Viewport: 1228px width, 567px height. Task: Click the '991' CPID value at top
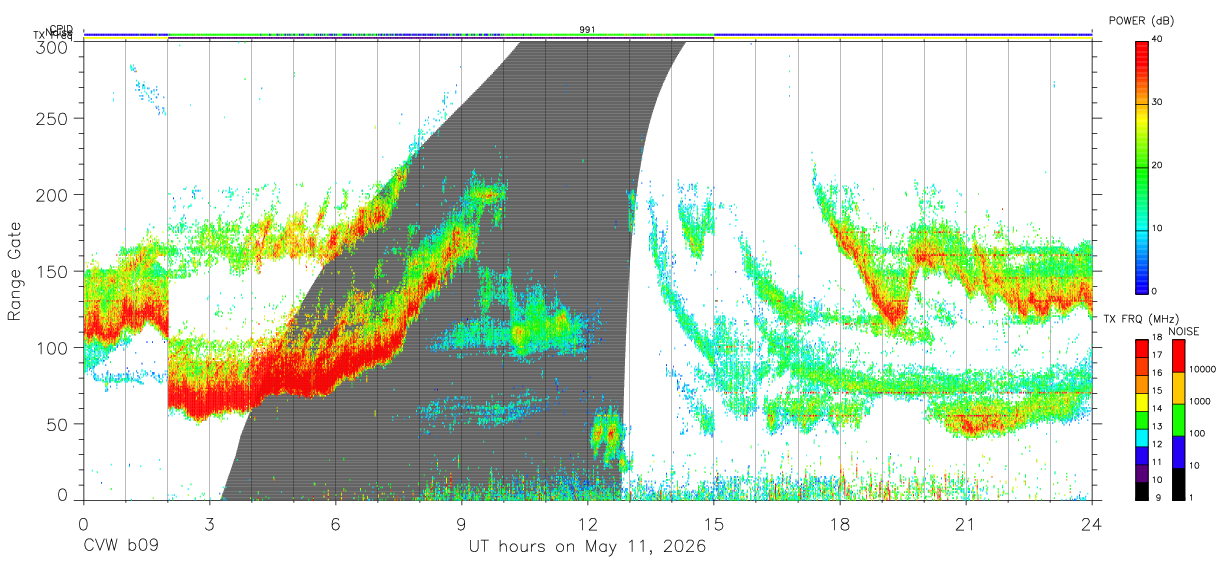pos(588,30)
